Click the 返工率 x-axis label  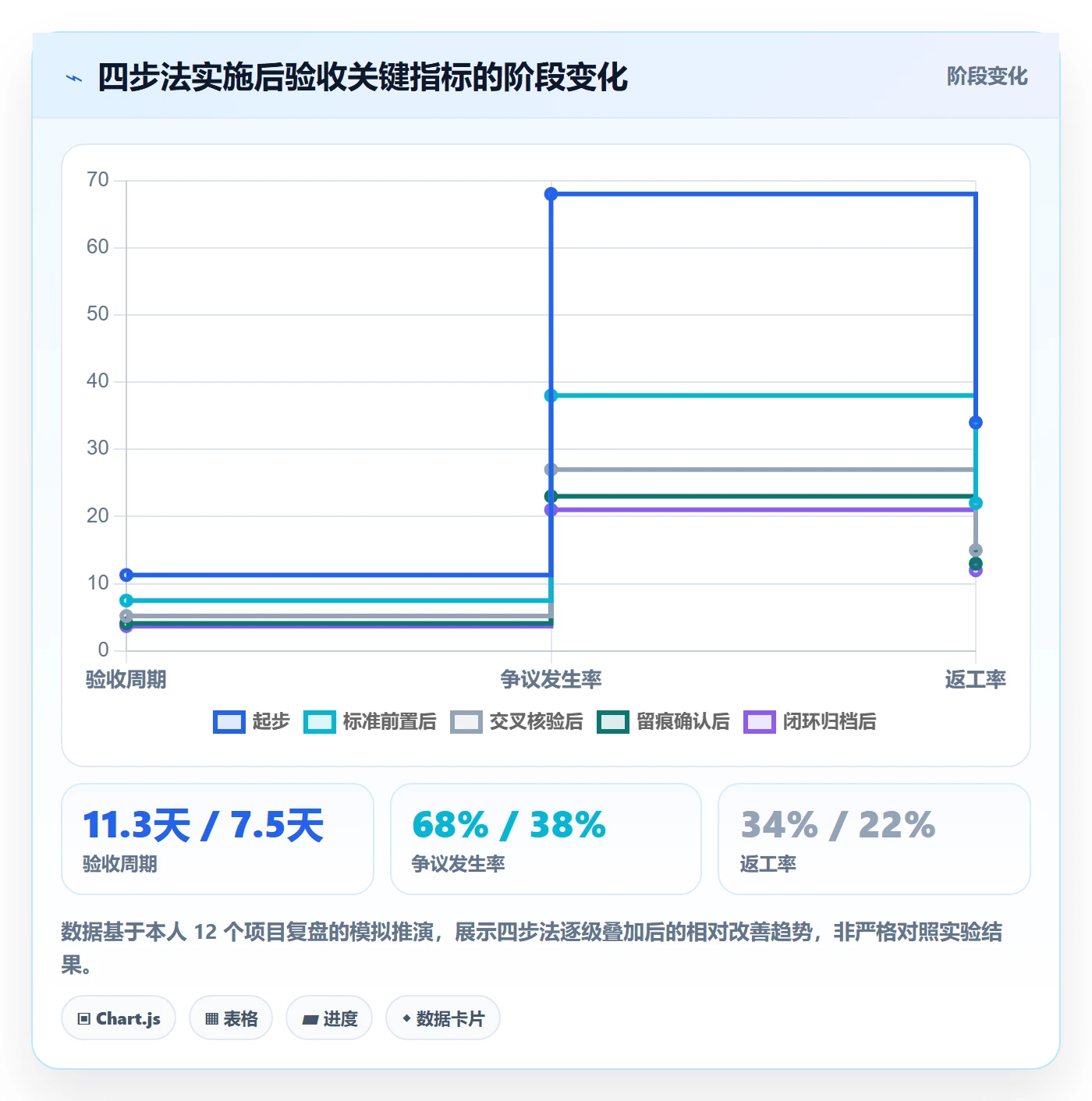(975, 680)
